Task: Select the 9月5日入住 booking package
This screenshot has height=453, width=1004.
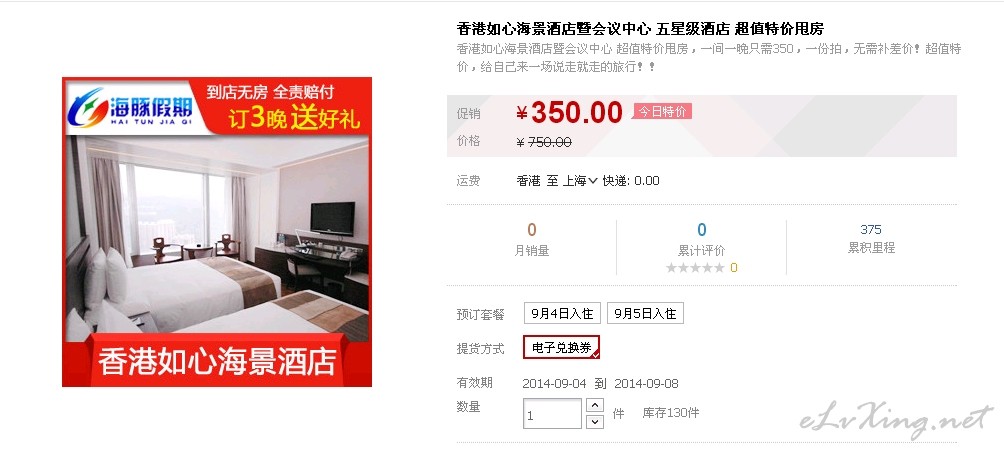Action: click(645, 313)
